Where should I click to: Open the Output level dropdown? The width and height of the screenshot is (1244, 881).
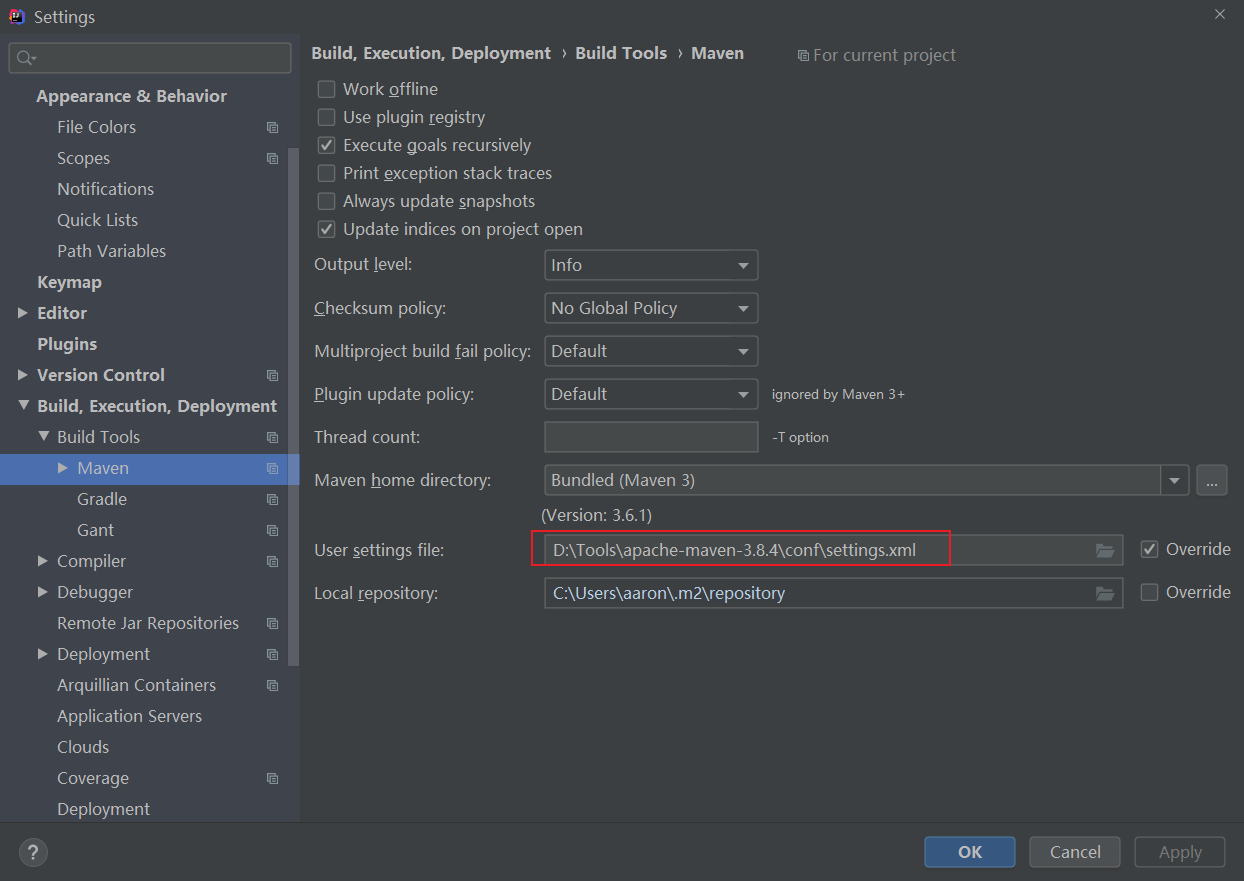(x=651, y=265)
